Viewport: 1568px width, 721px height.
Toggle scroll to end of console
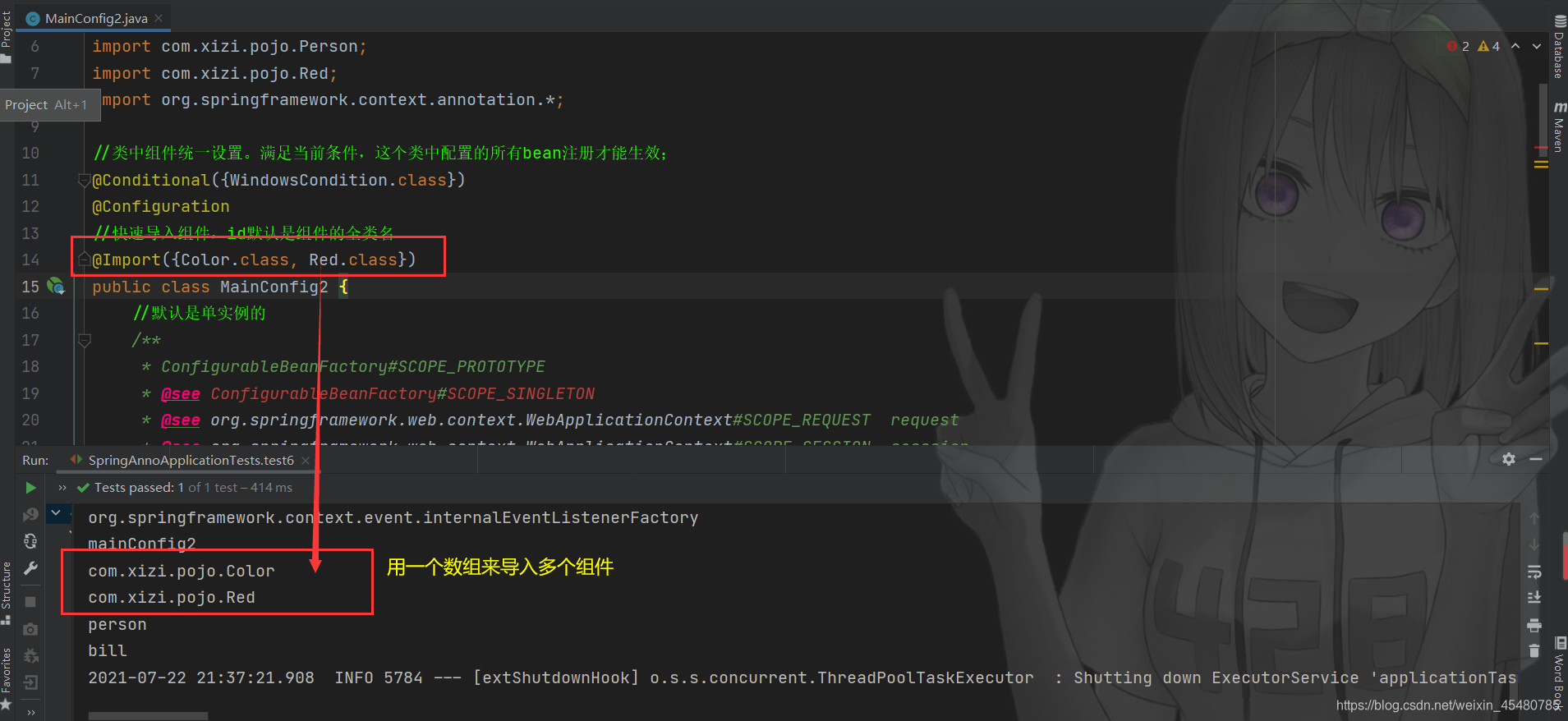coord(1534,598)
